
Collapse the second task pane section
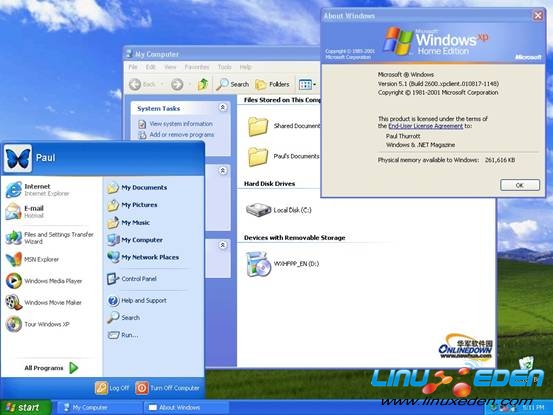[223, 171]
